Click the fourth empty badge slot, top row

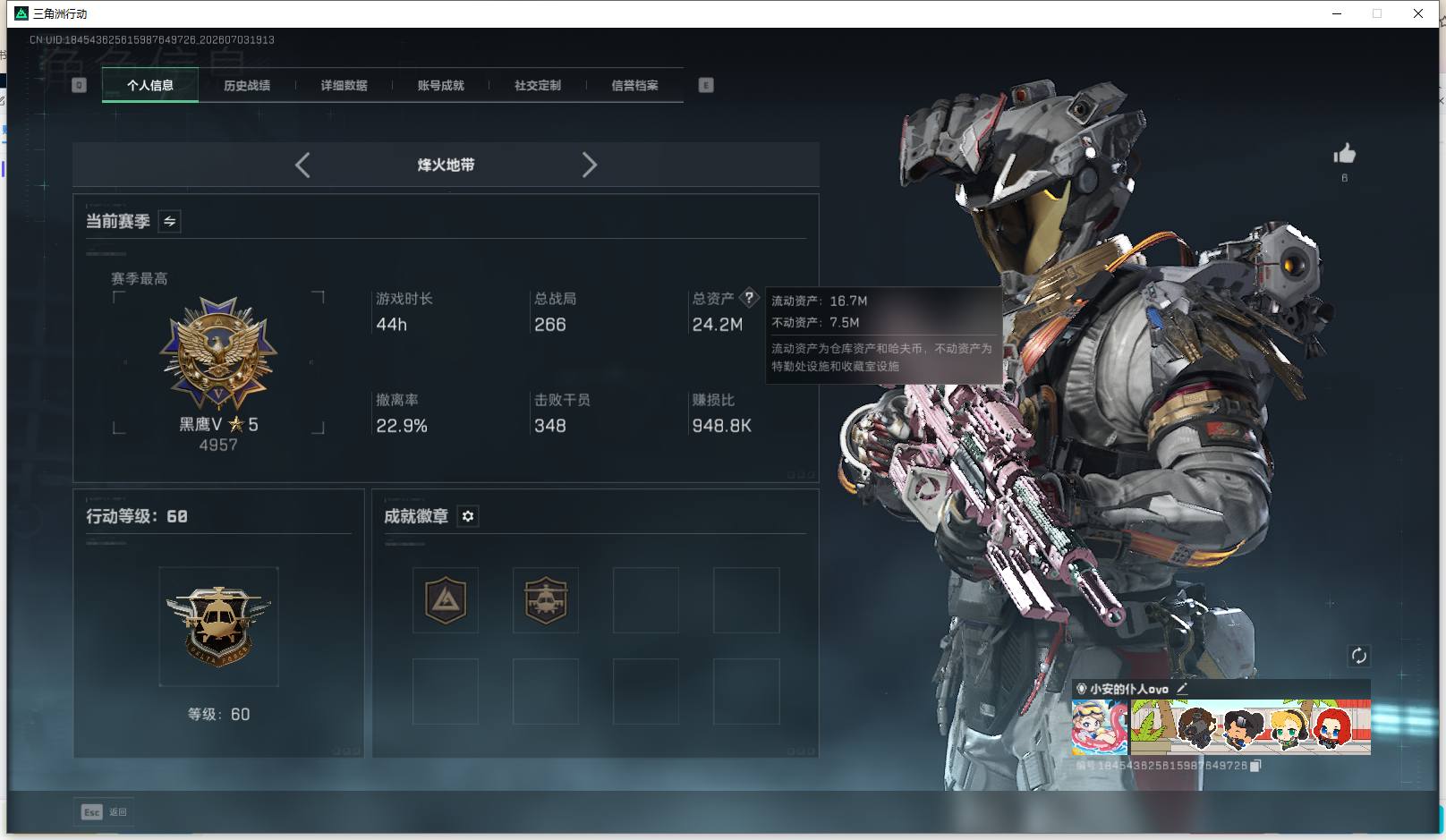tap(746, 600)
